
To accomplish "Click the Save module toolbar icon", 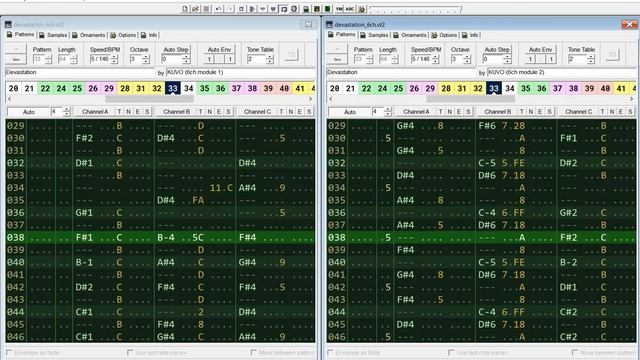I will point(207,9).
